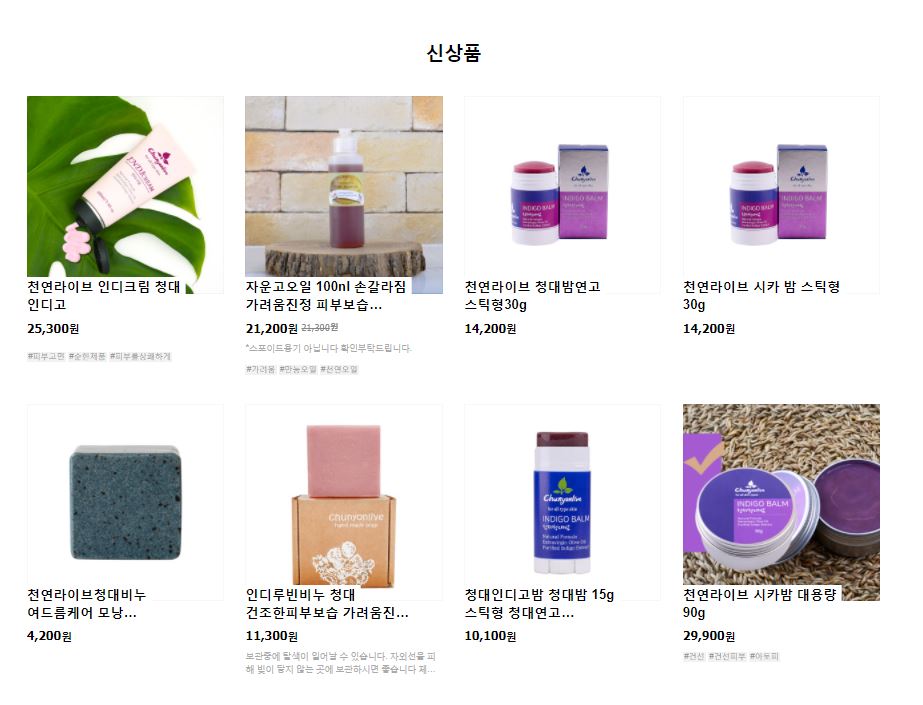
Task: Click the #건선피부 hashtag
Action: coord(727,656)
